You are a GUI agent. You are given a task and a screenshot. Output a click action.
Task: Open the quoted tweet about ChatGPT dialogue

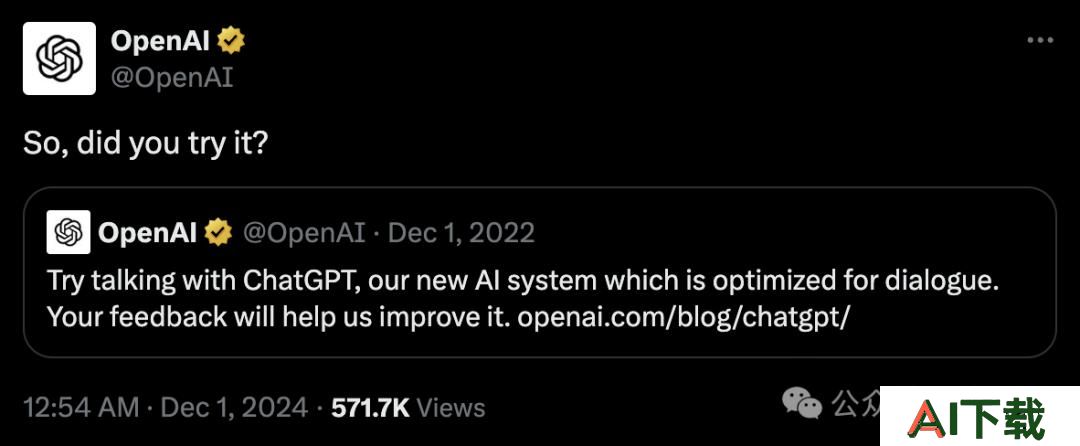tap(539, 272)
